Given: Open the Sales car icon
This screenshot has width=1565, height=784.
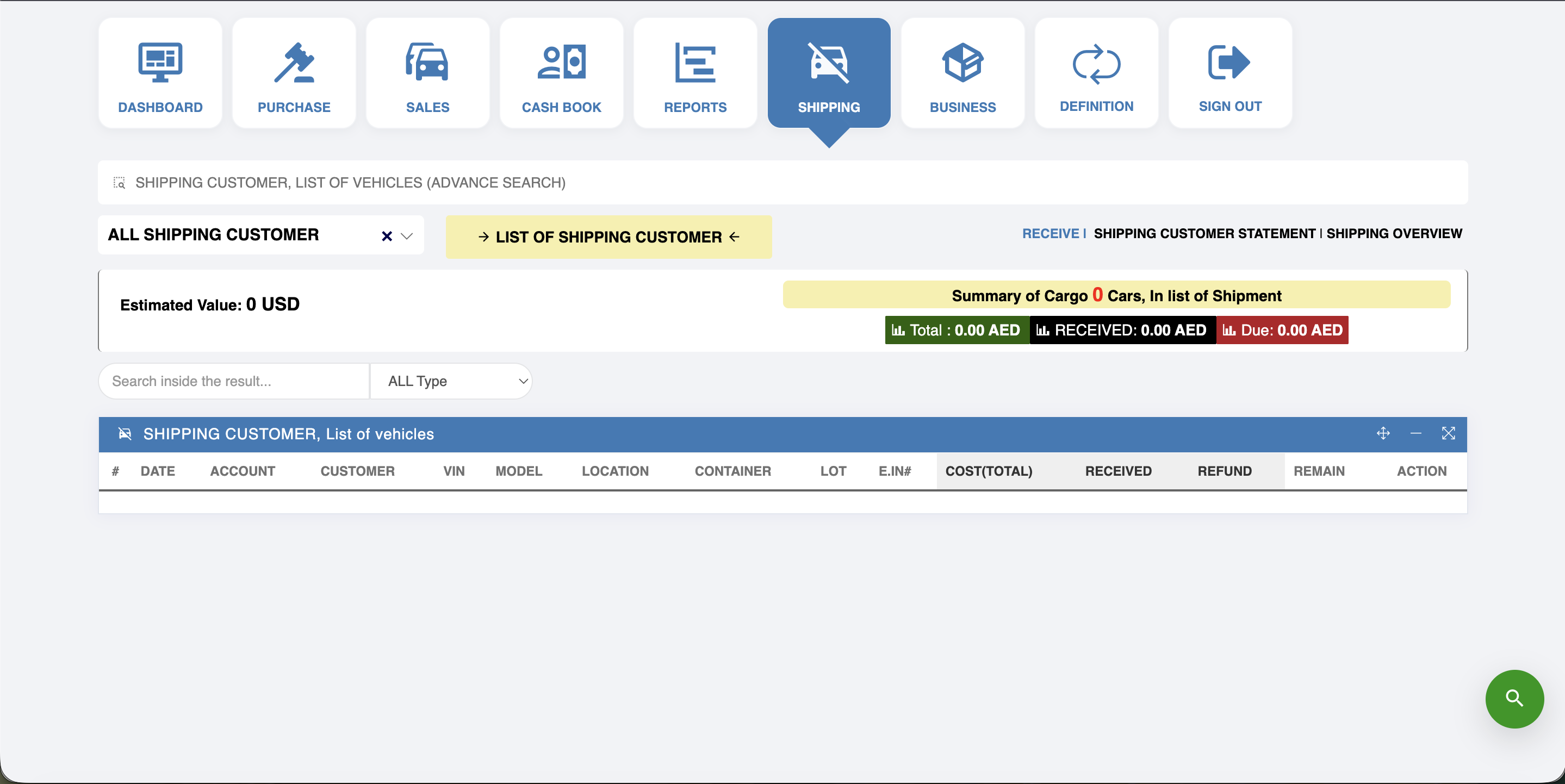Looking at the screenshot, I should pyautogui.click(x=427, y=62).
